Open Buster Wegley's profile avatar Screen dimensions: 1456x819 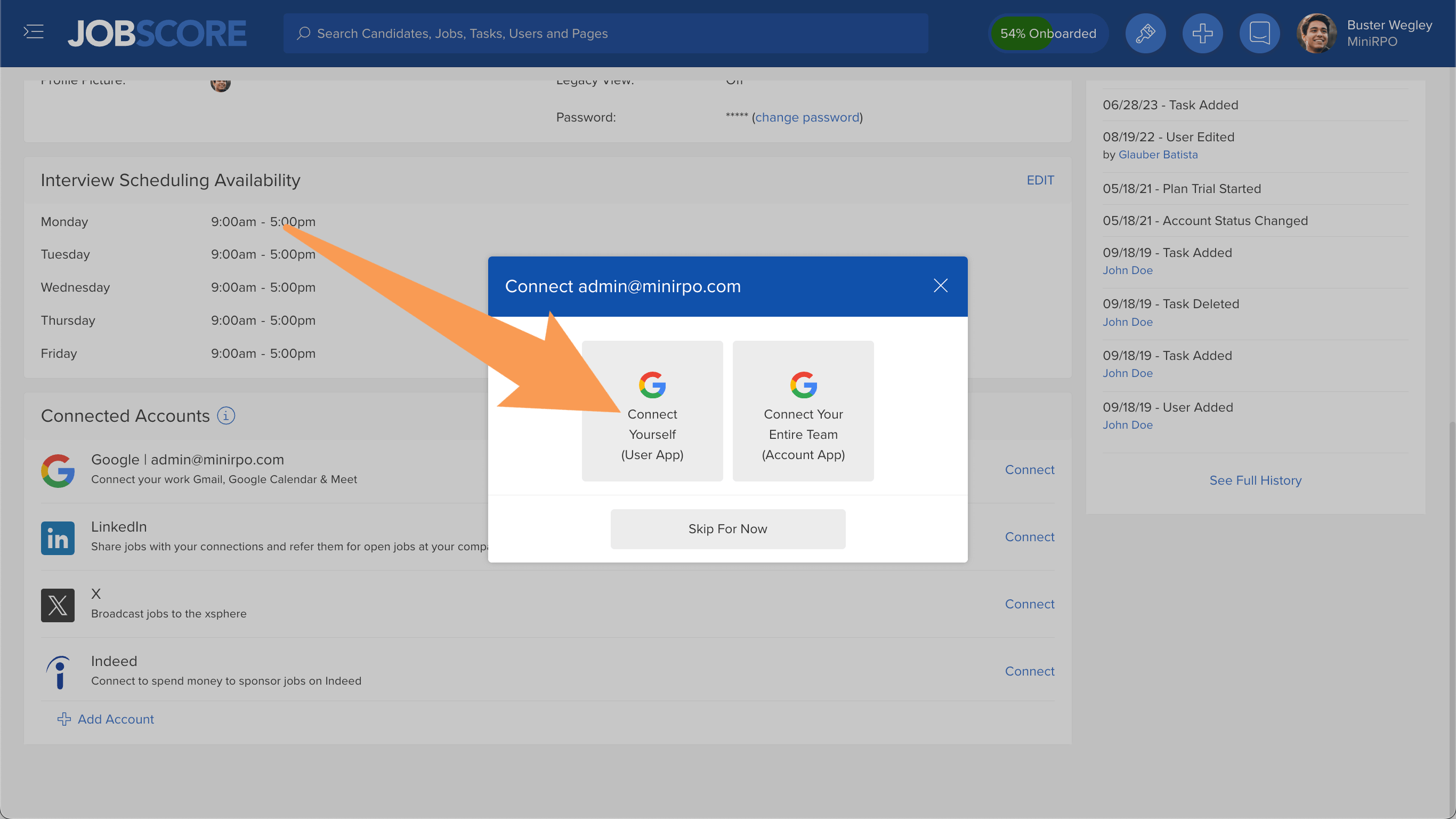[1317, 34]
